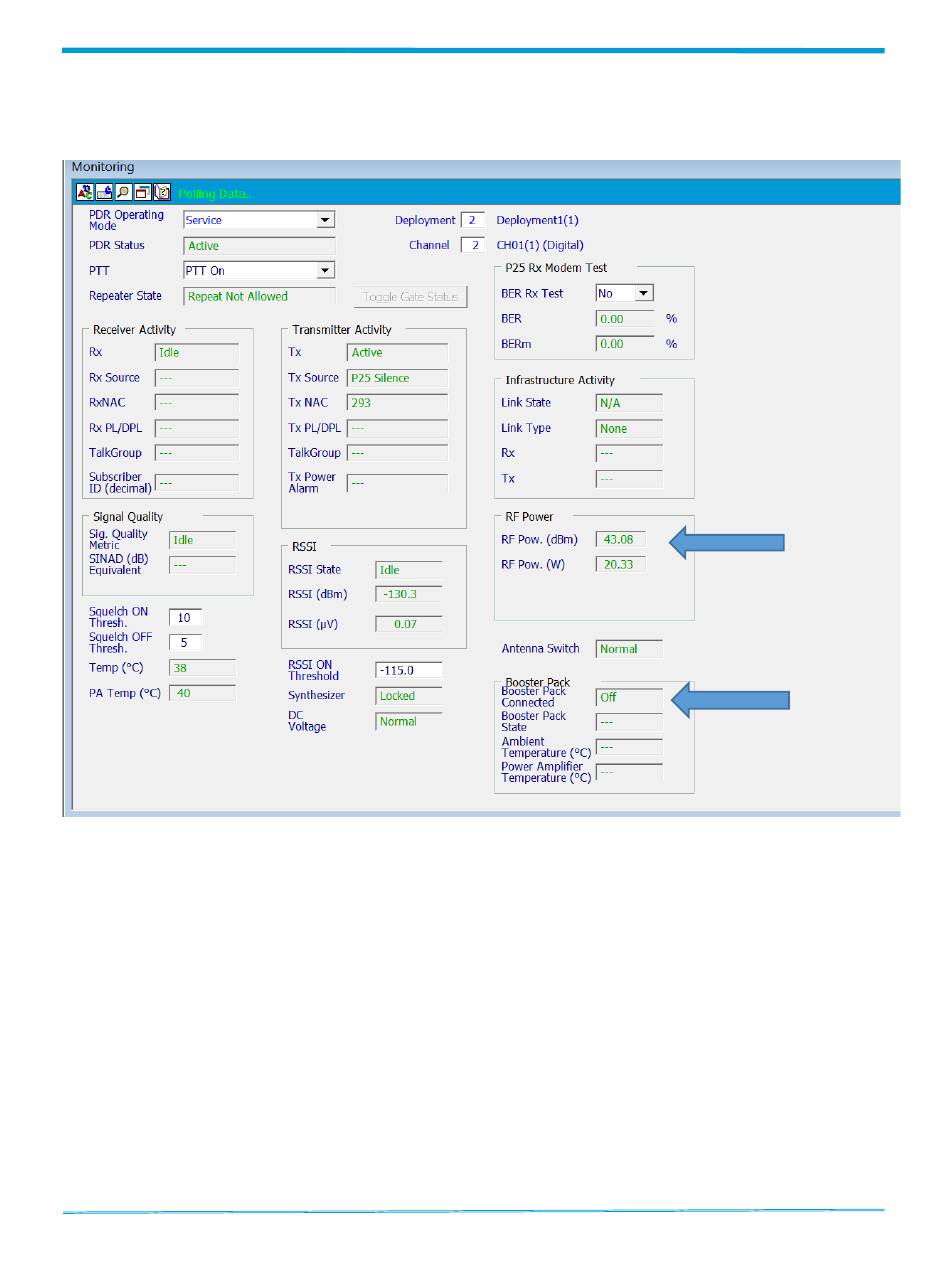Click the RSSI (dBm) value -130.3
Screen dimensions: 950x1267
(x=409, y=594)
